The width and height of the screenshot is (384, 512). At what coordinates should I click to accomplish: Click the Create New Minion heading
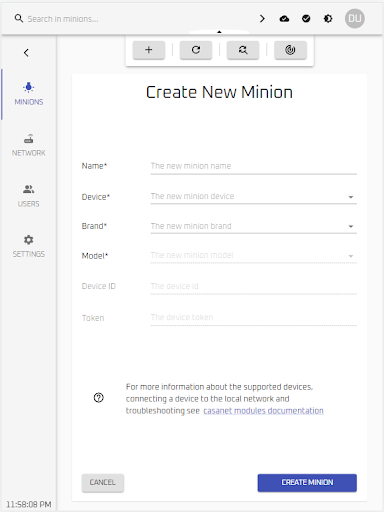219,92
